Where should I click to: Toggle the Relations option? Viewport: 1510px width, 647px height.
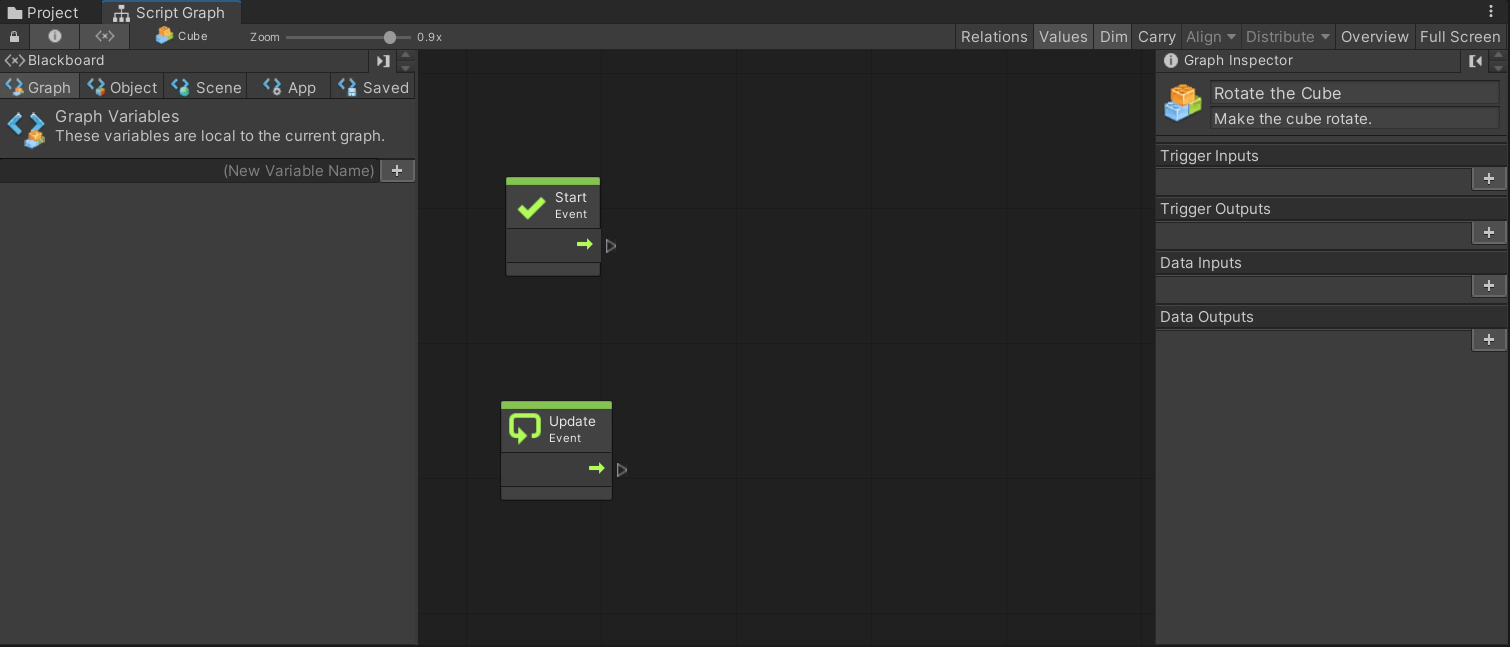coord(993,36)
